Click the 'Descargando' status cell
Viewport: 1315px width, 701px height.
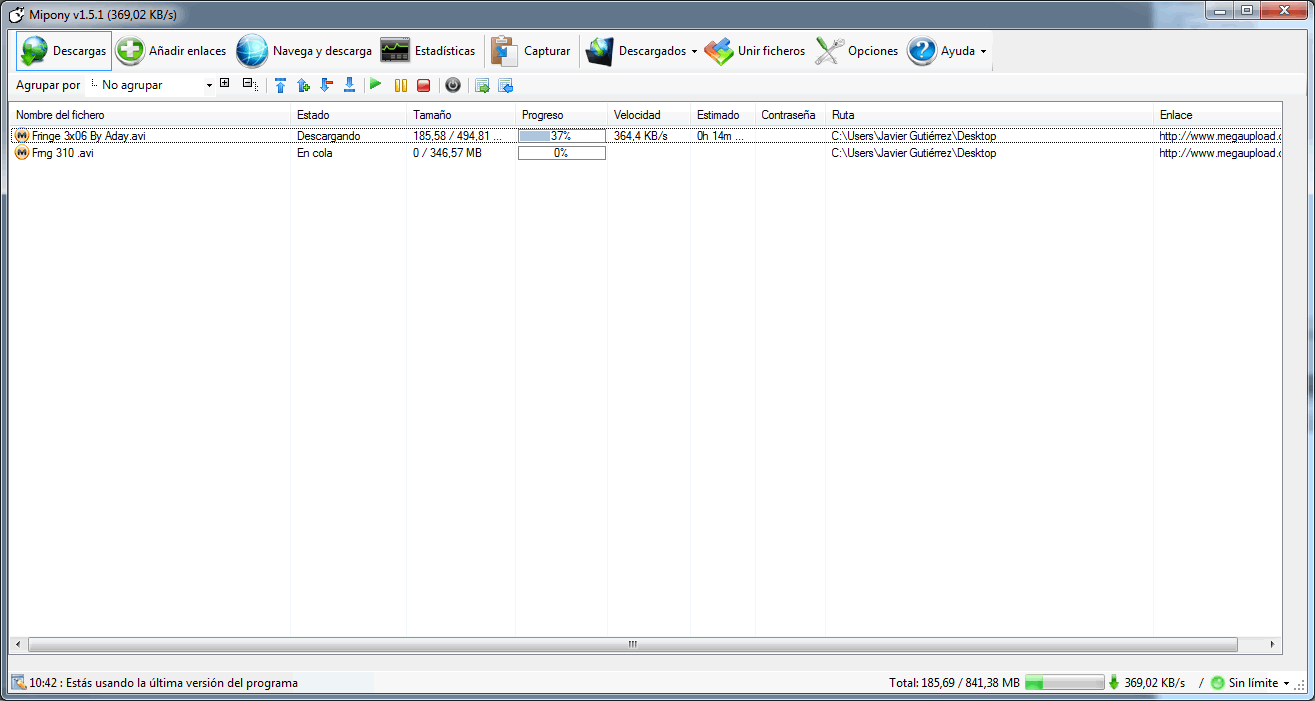tap(328, 135)
